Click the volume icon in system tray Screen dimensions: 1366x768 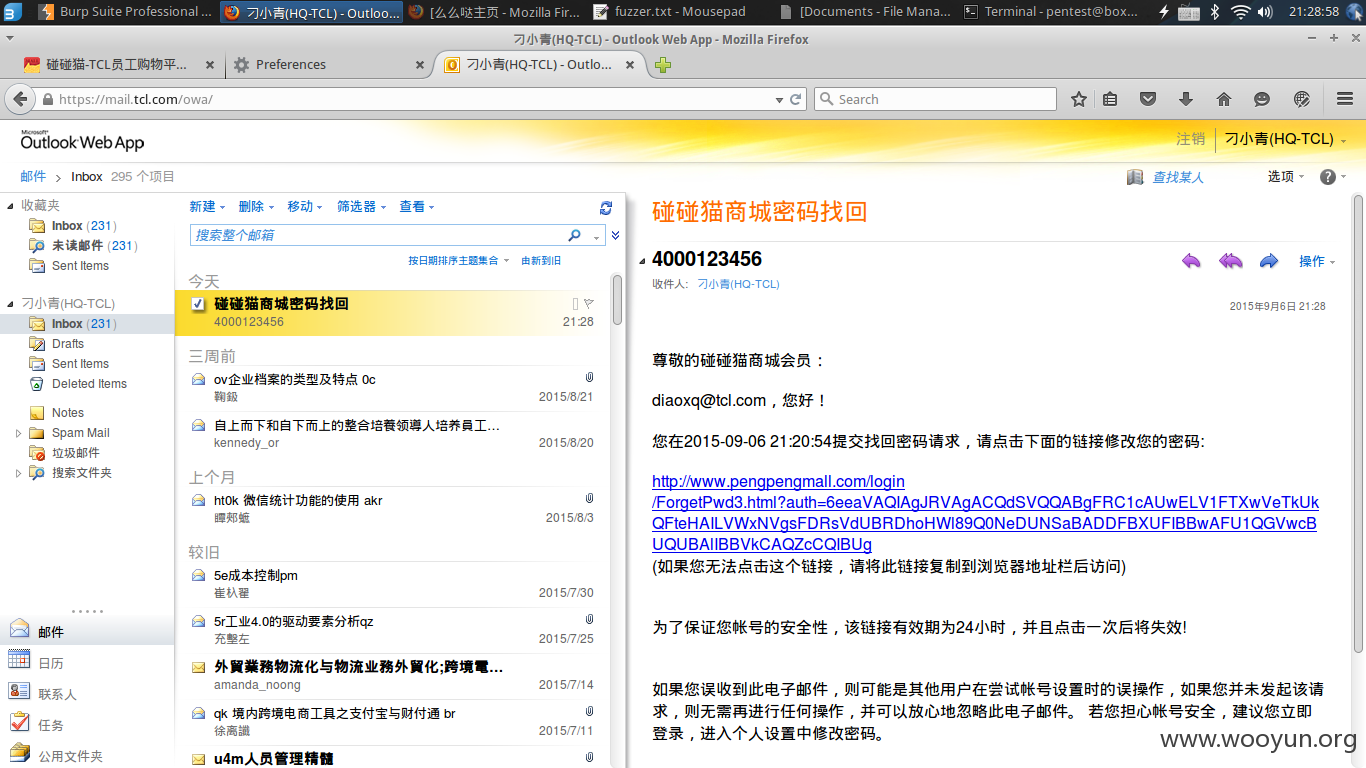click(1265, 12)
